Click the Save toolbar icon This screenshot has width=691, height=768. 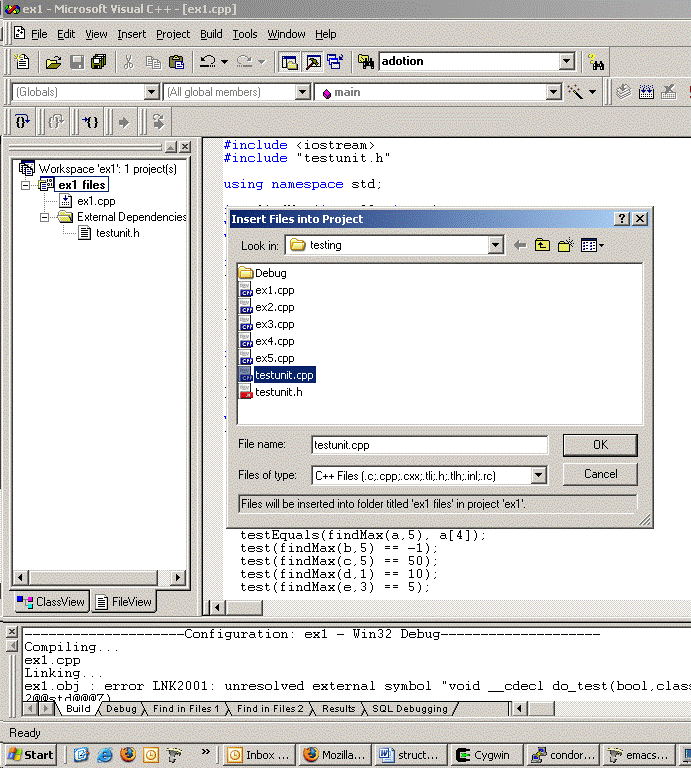point(77,62)
